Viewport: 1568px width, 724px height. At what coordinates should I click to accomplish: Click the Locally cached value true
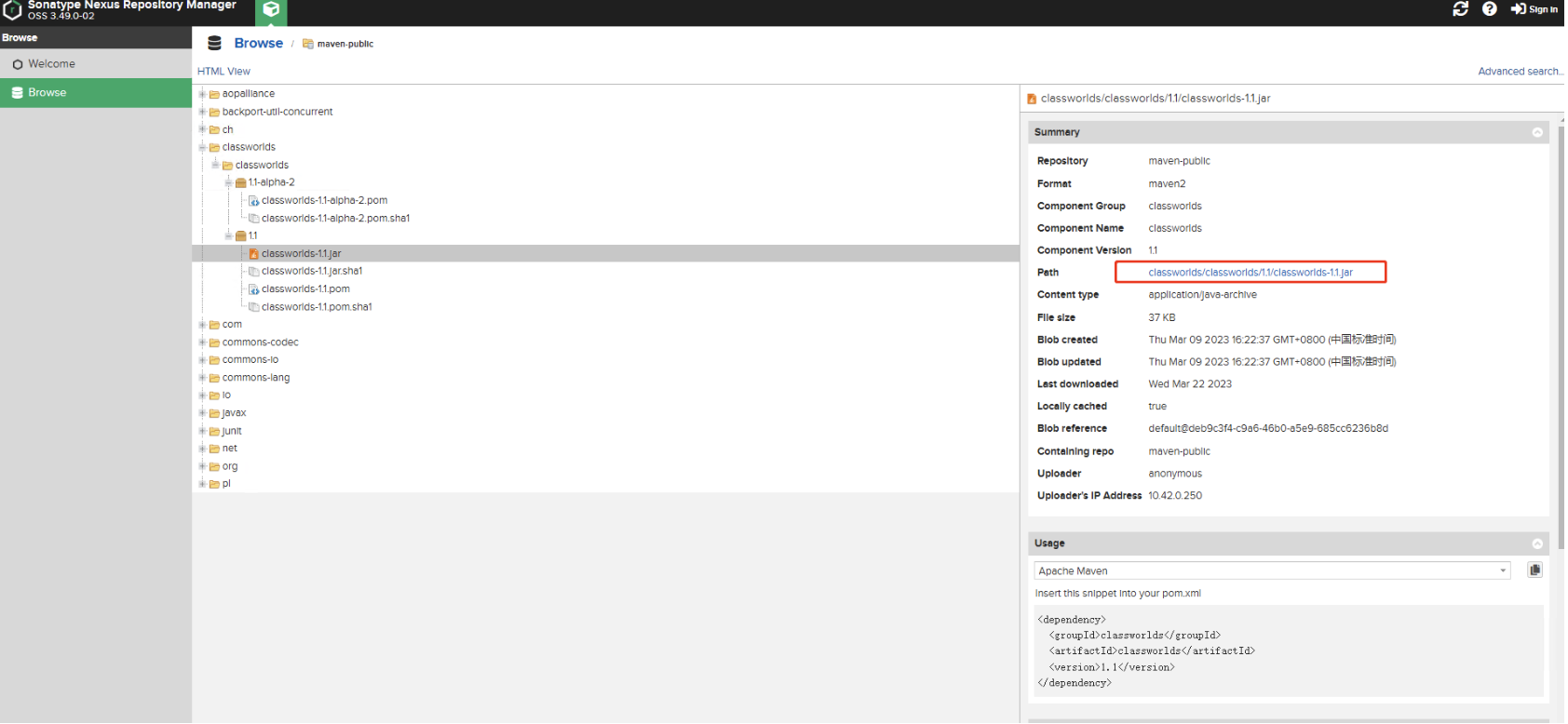click(x=1157, y=407)
